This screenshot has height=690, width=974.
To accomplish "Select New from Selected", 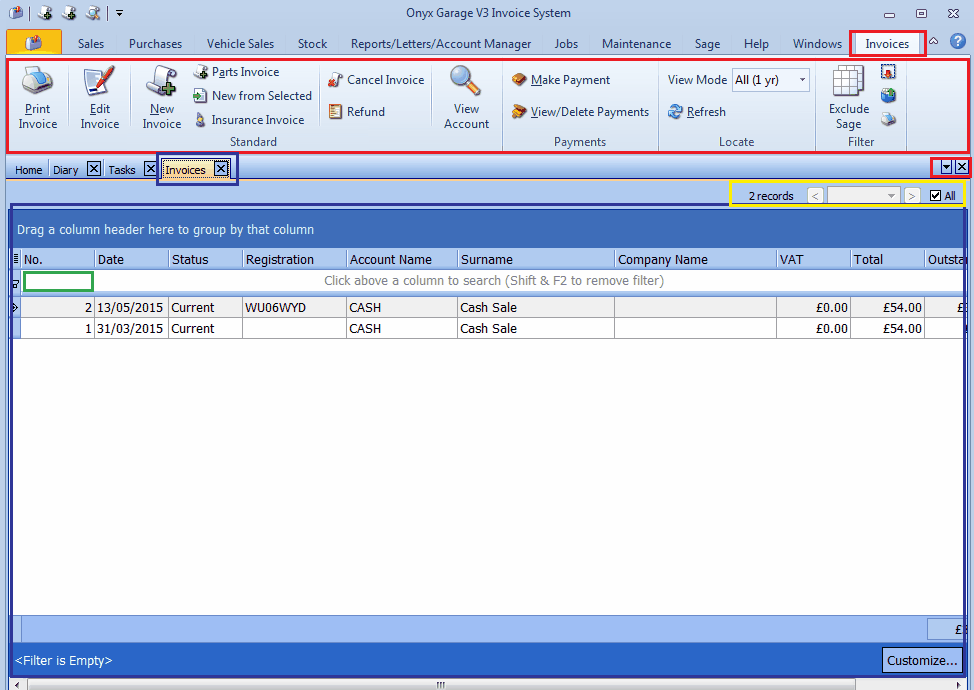I will [x=253, y=96].
